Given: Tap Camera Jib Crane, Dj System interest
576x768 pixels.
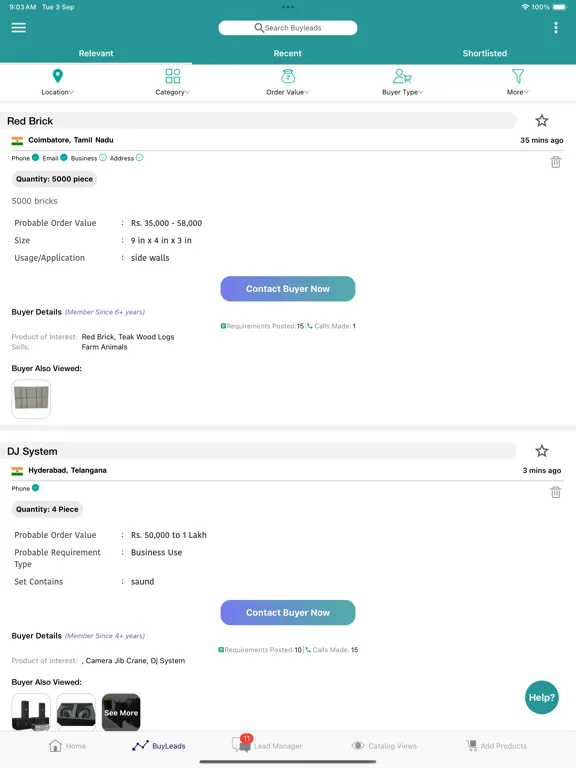Looking at the screenshot, I should tap(135, 660).
